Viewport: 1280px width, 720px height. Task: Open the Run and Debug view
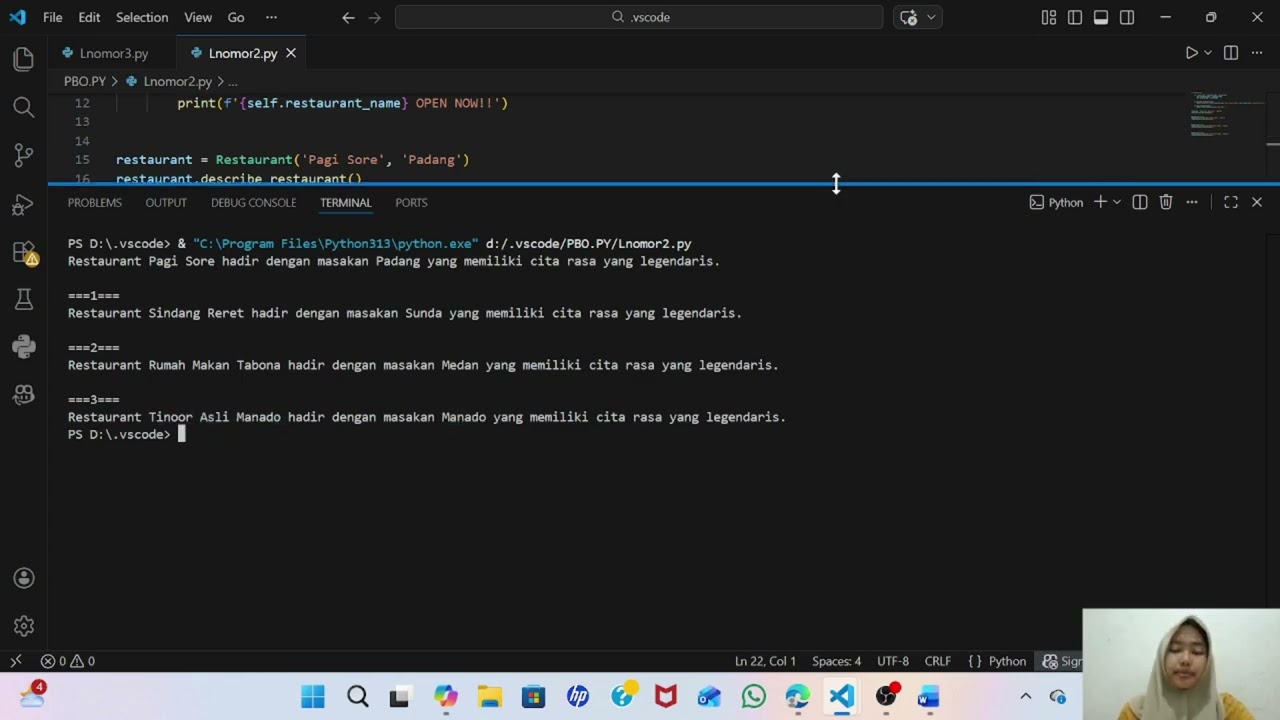24,203
